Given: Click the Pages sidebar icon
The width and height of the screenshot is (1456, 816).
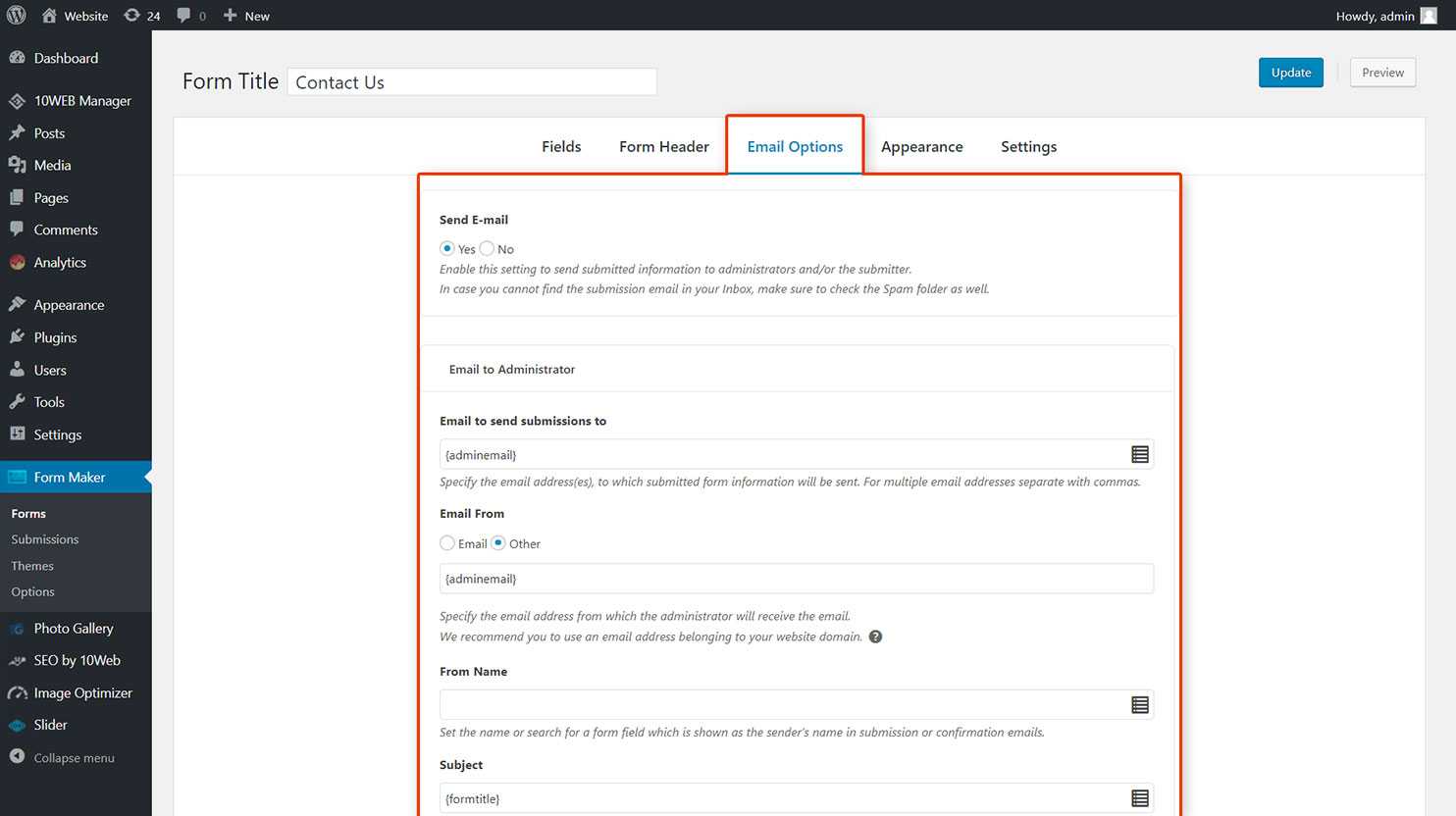Looking at the screenshot, I should point(17,198).
